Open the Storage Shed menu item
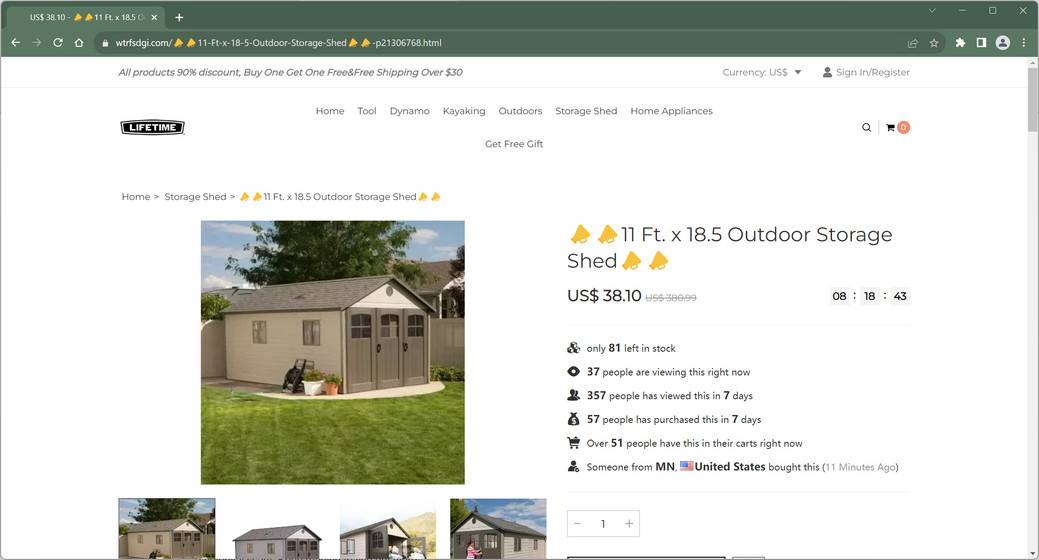The image size is (1039, 560). click(x=586, y=111)
